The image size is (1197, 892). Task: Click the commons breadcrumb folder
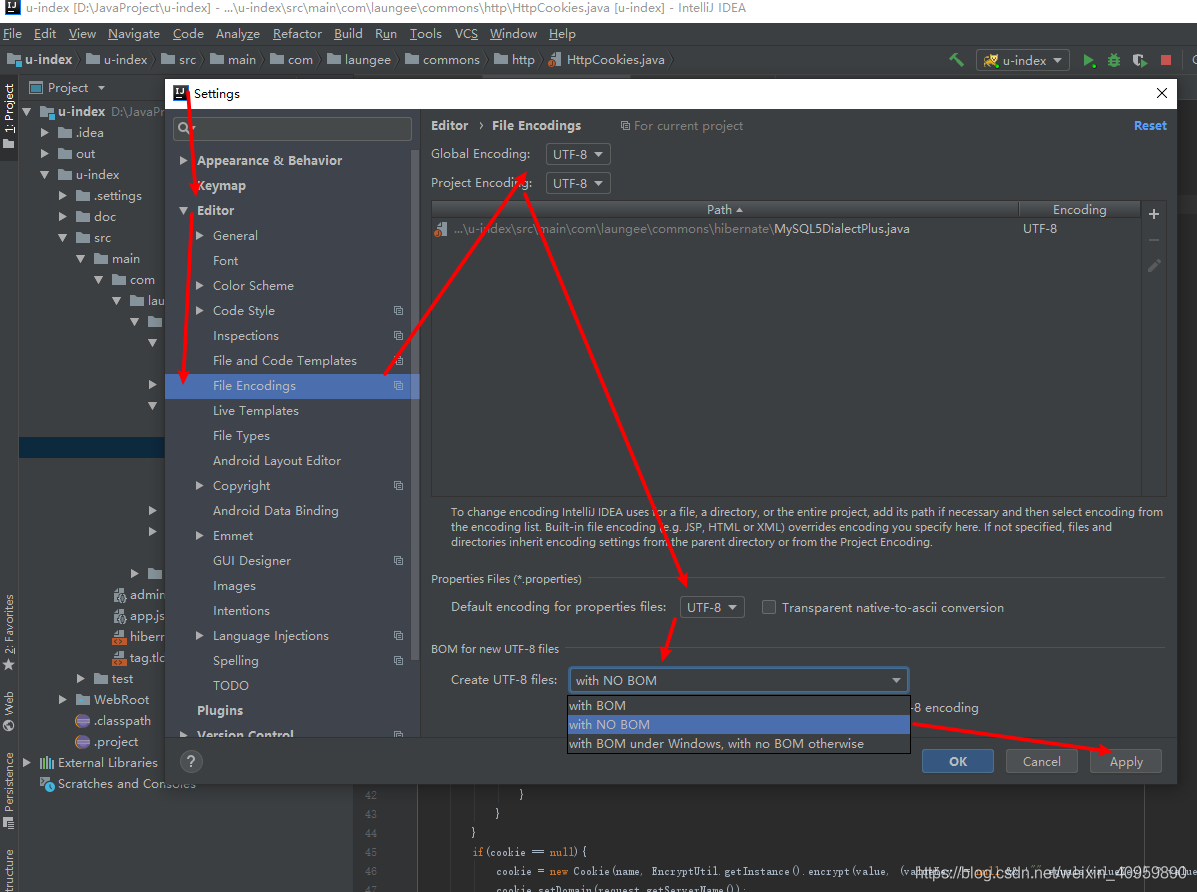(443, 60)
